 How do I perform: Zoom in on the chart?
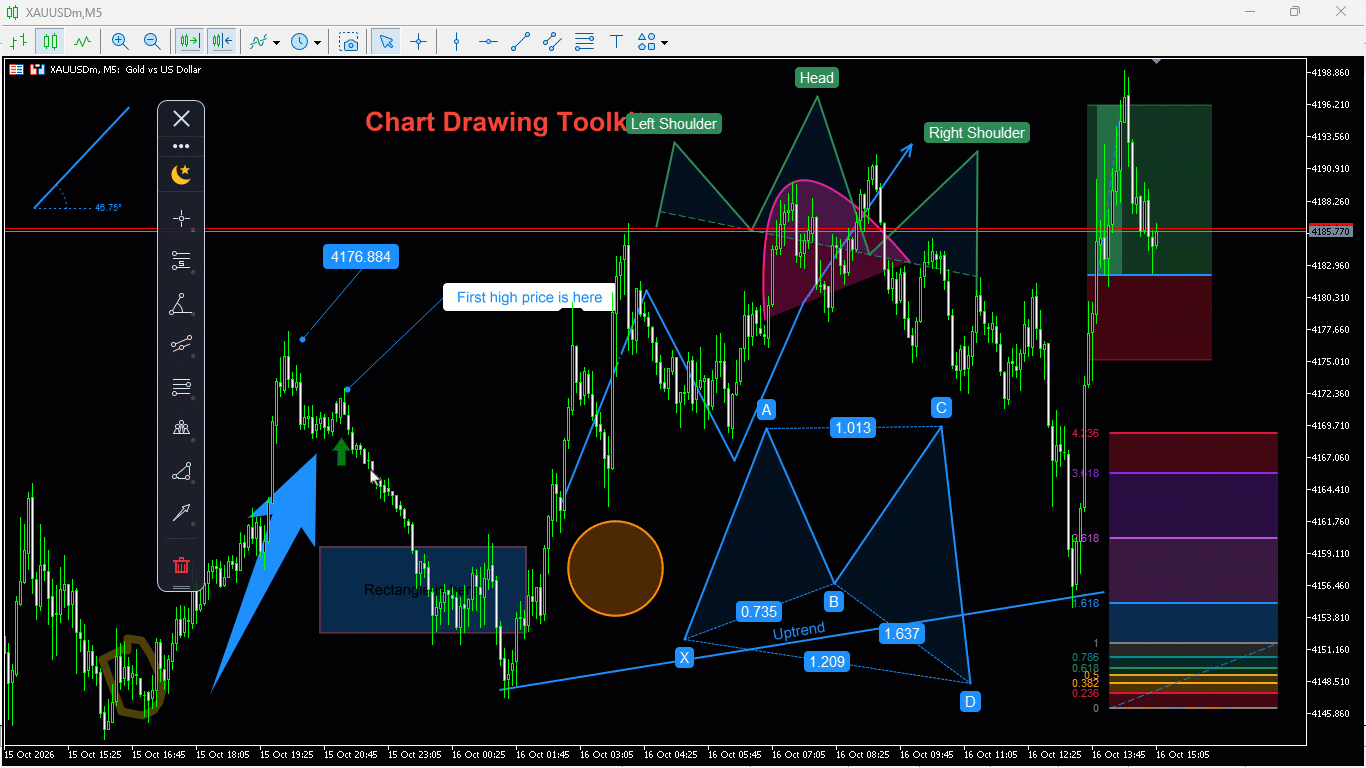coord(120,41)
